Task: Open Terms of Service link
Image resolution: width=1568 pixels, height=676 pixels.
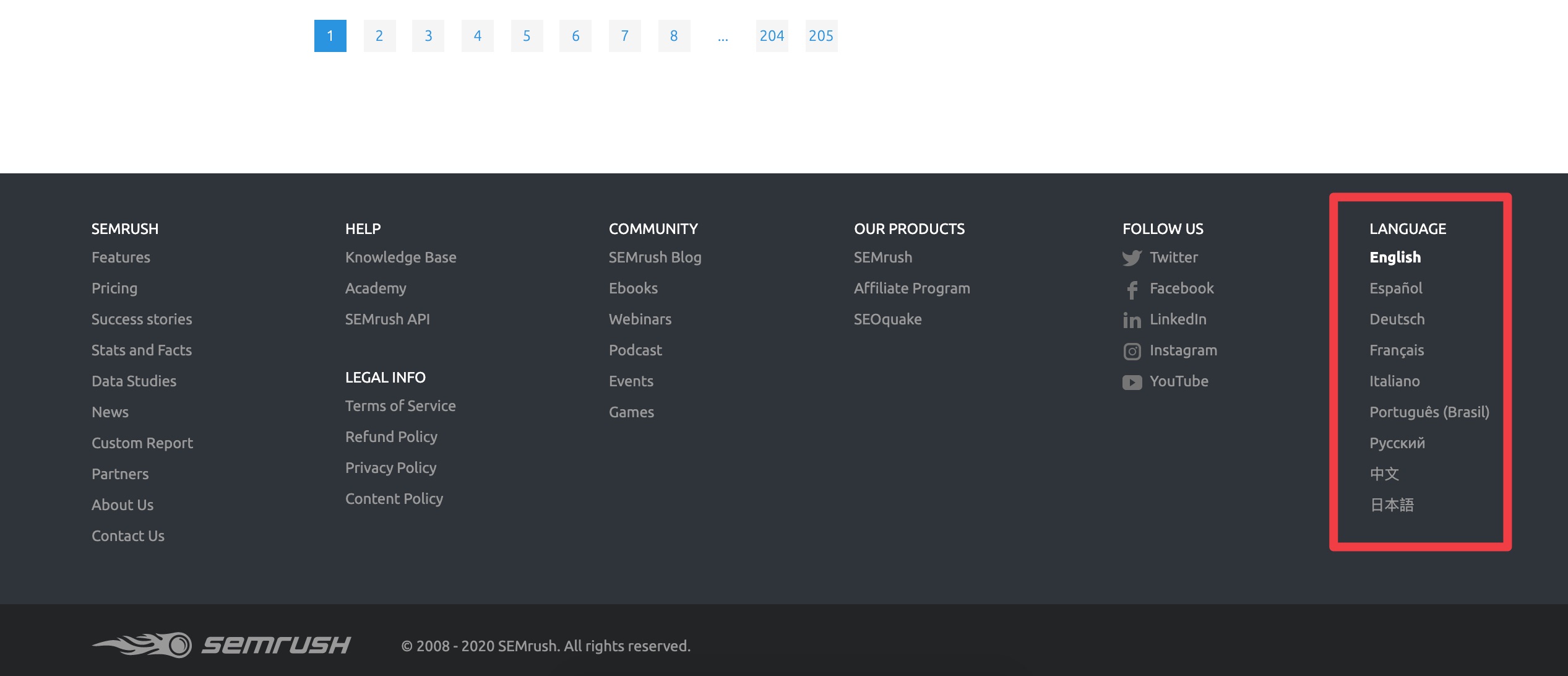Action: pos(400,406)
